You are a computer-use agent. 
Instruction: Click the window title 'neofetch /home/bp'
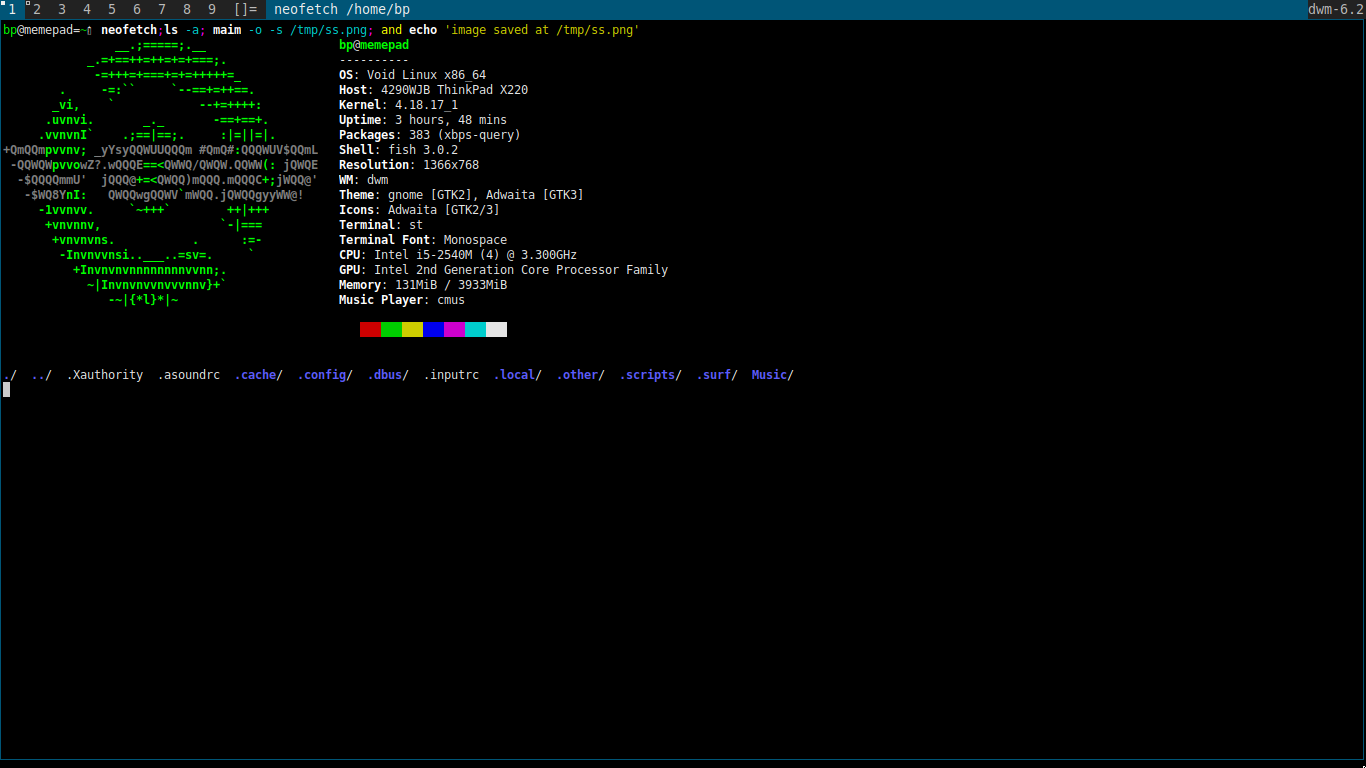[342, 9]
